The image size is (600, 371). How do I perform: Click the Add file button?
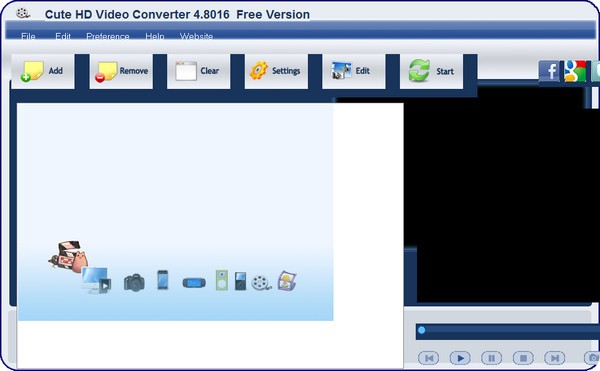point(43,71)
